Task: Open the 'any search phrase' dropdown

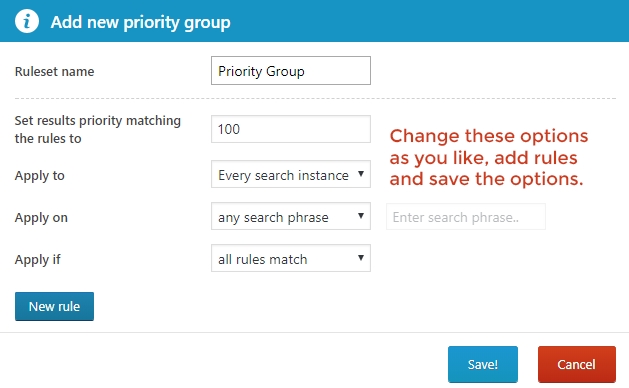Action: click(291, 217)
